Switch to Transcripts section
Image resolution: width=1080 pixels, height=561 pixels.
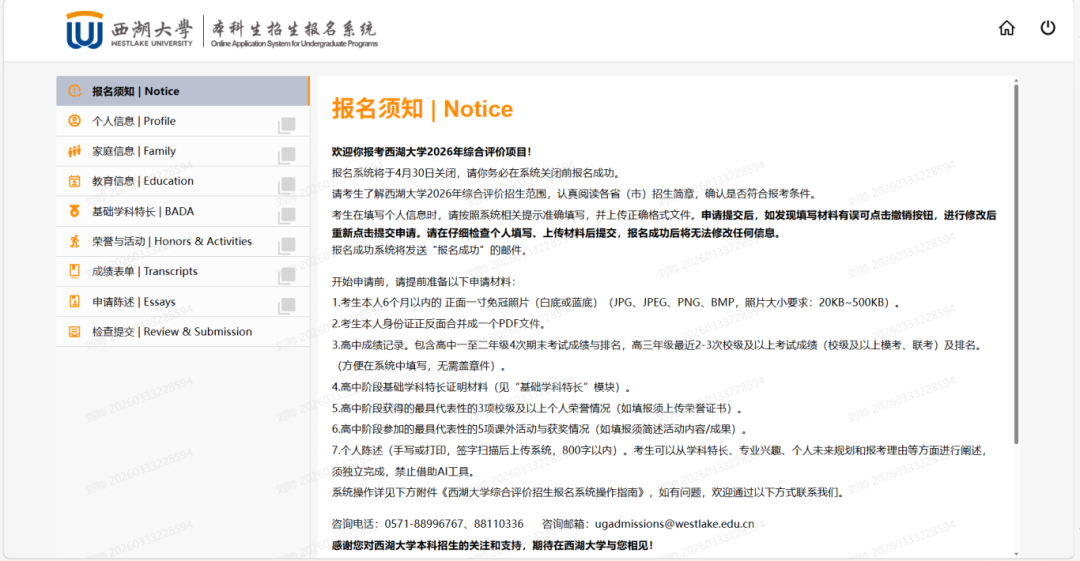145,271
